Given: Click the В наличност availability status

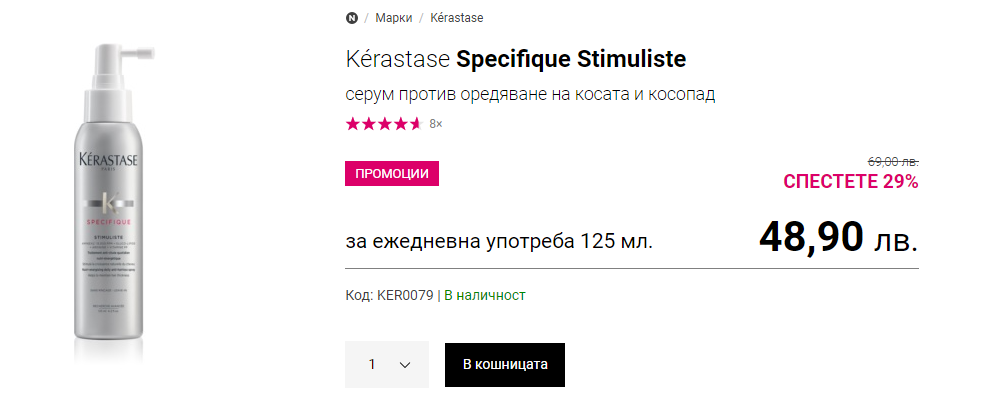Looking at the screenshot, I should point(485,295).
